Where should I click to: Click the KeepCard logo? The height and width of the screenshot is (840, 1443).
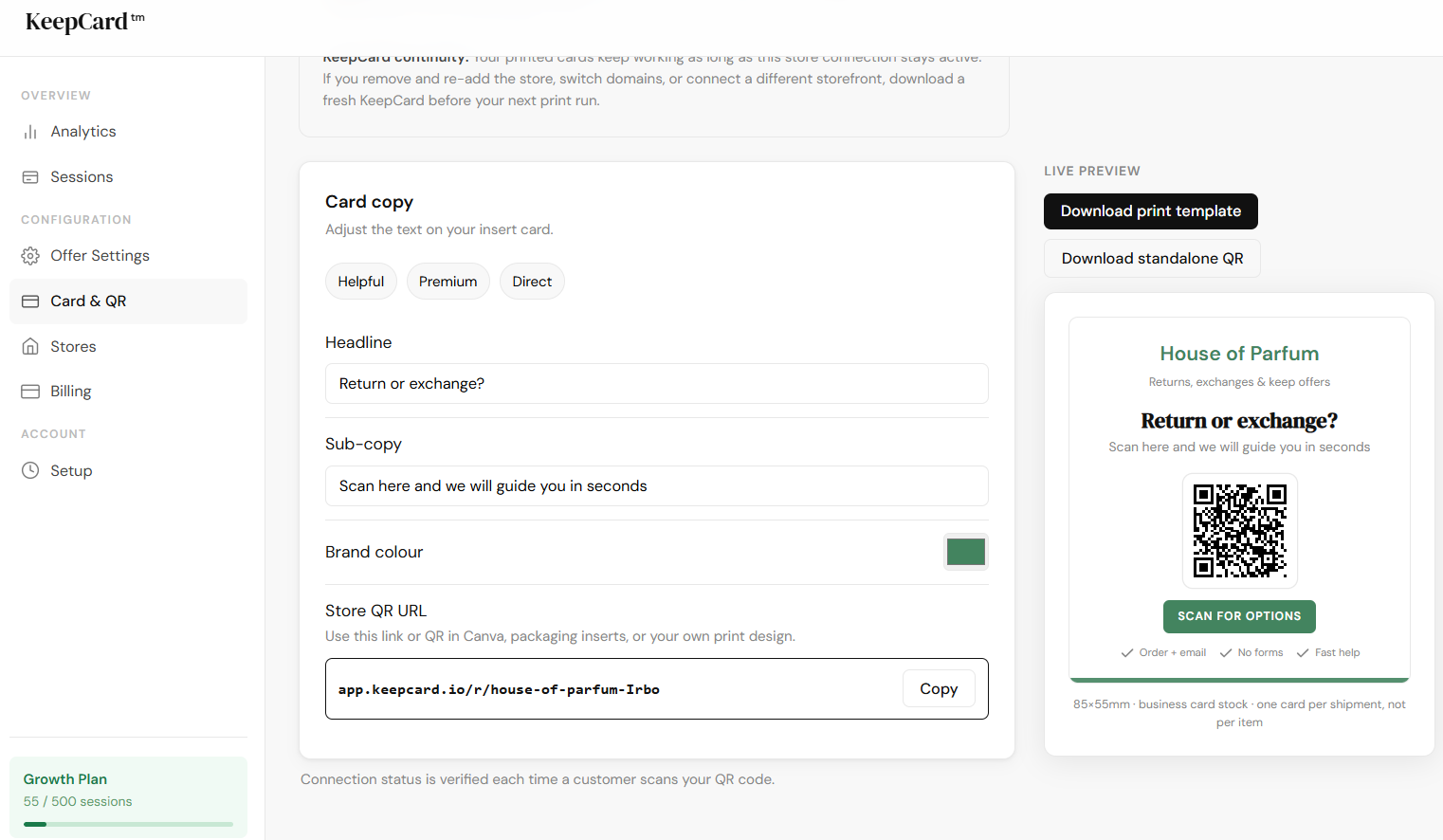(82, 21)
